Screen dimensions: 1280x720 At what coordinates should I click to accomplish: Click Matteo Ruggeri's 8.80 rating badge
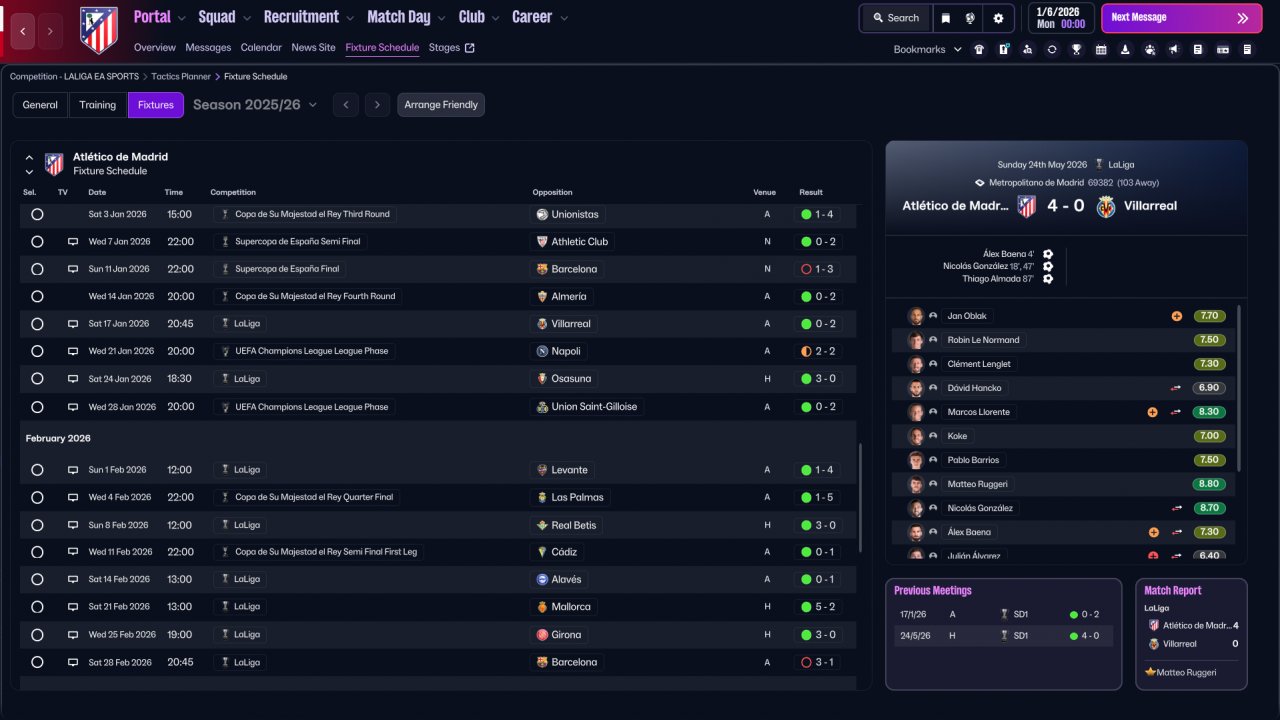[1208, 484]
